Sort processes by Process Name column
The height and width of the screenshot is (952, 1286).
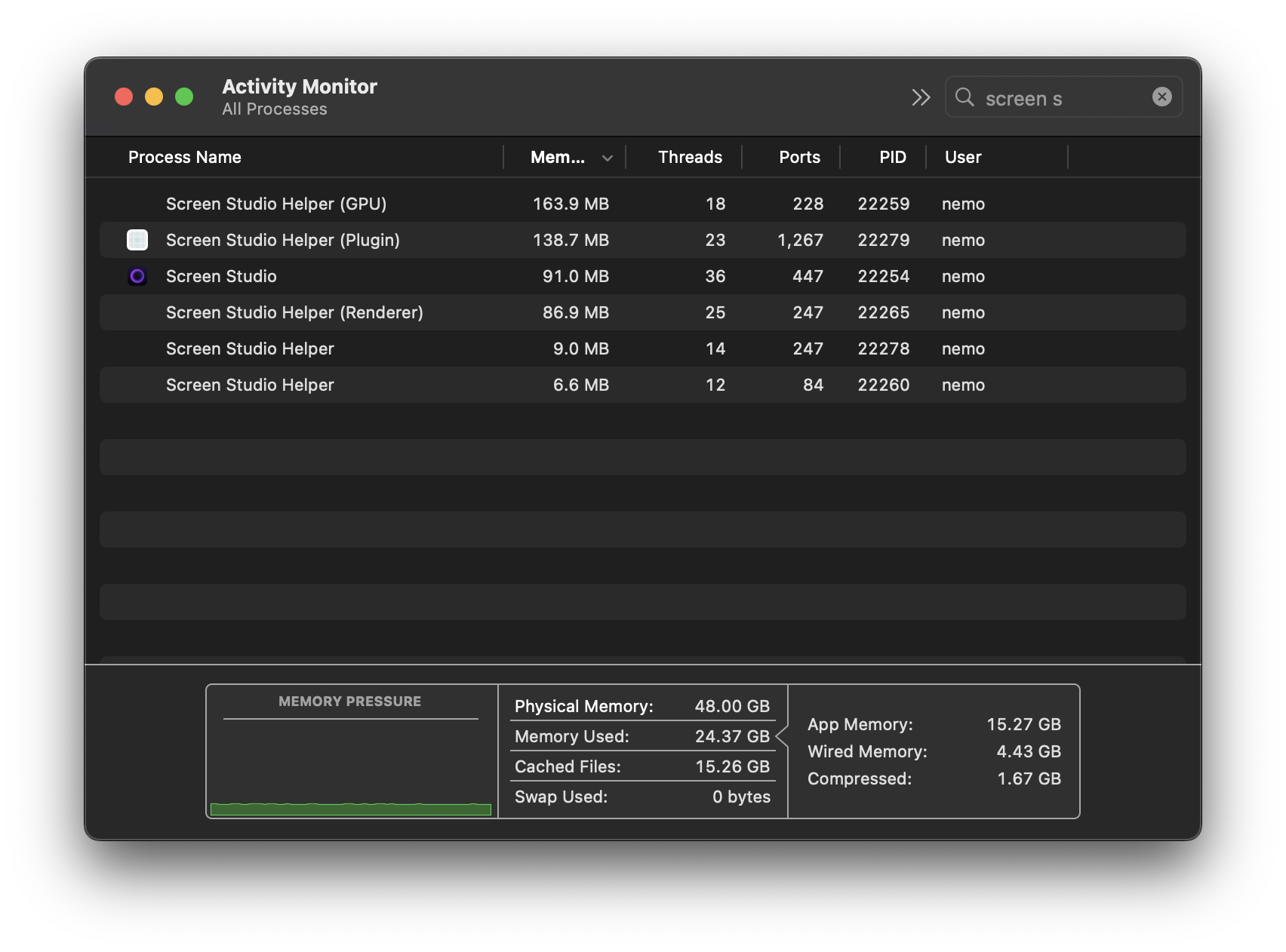[x=185, y=157]
